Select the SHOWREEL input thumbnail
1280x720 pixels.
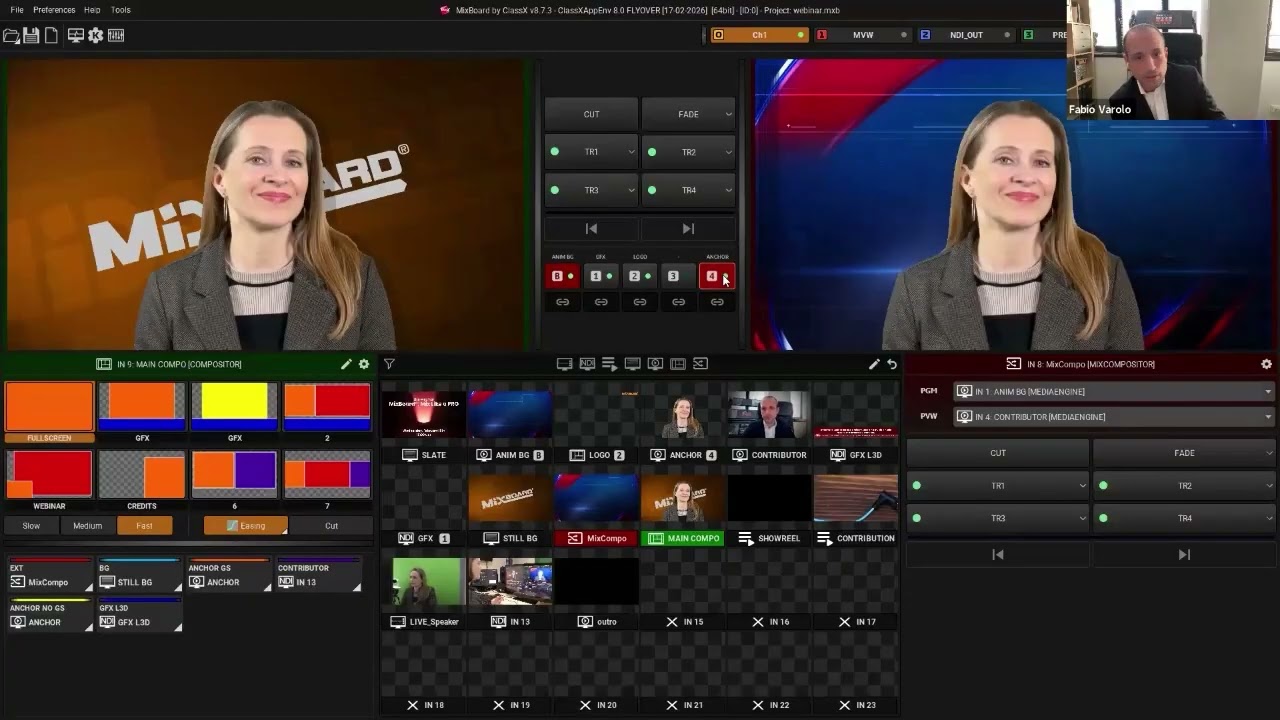click(768, 499)
